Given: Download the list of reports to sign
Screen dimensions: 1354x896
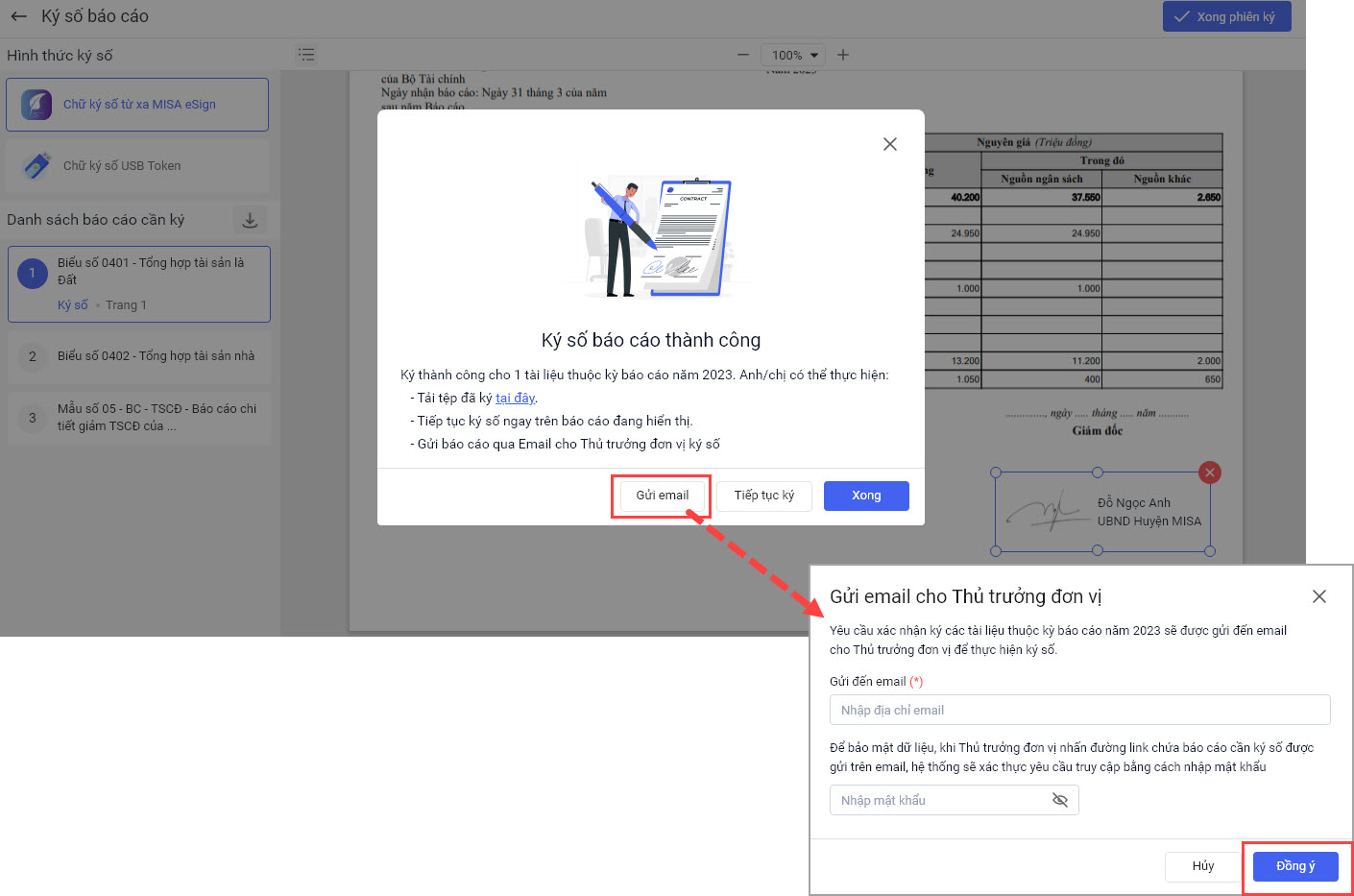Looking at the screenshot, I should click(250, 220).
